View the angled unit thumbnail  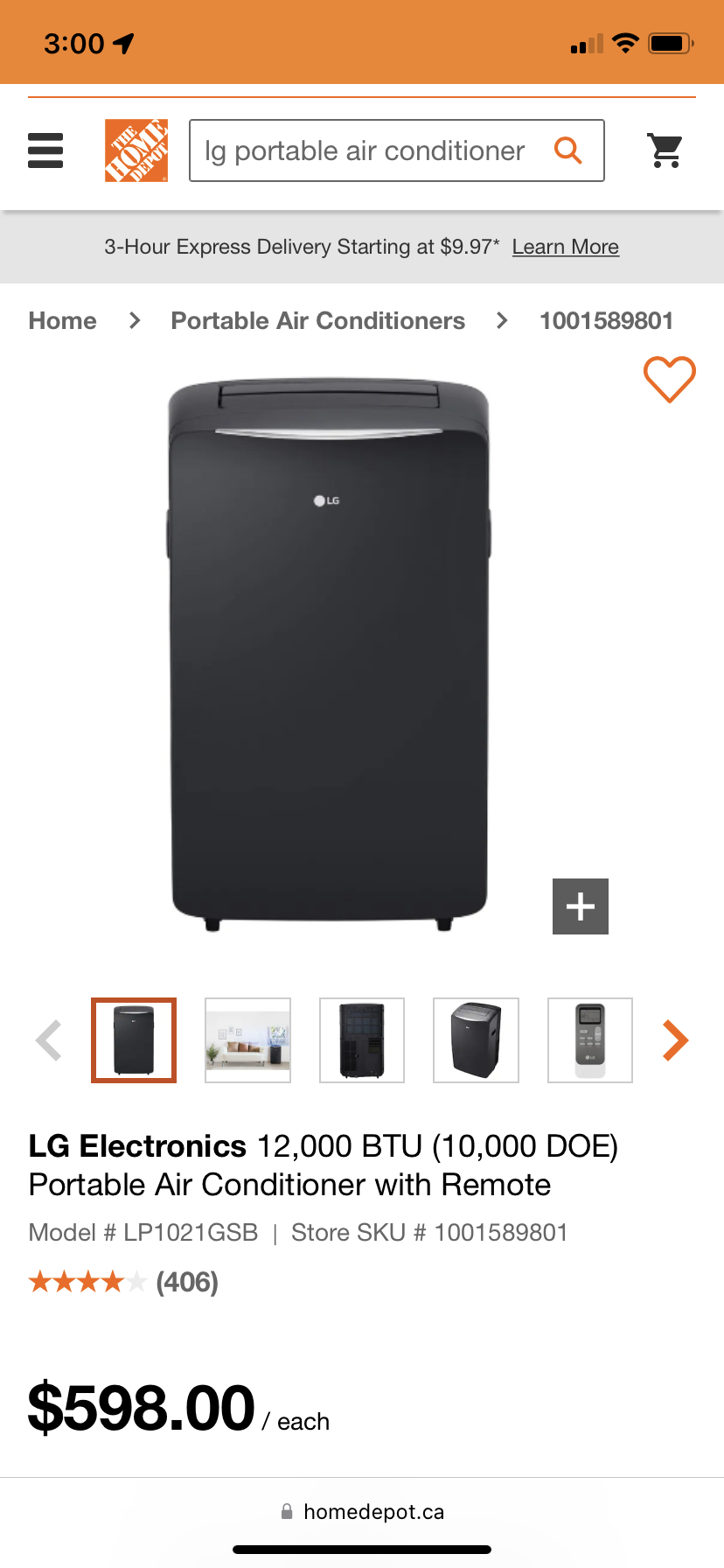(476, 1040)
